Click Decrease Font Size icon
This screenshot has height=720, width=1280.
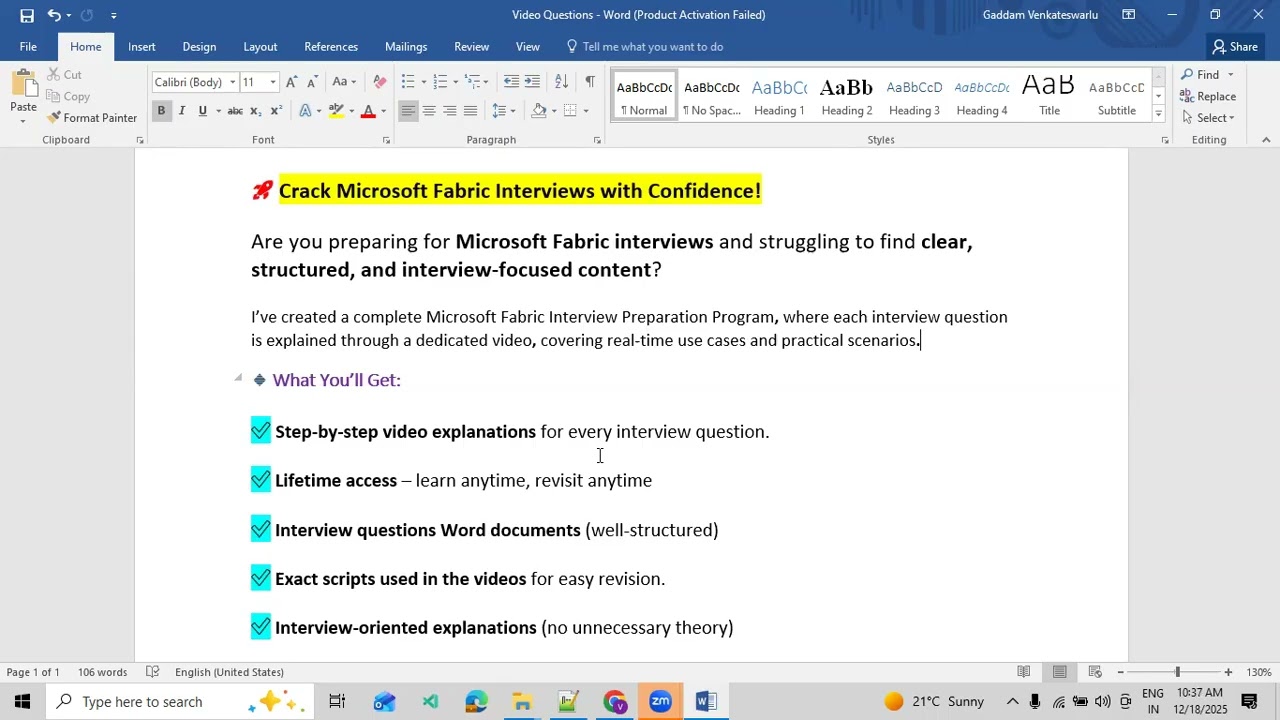coord(312,82)
